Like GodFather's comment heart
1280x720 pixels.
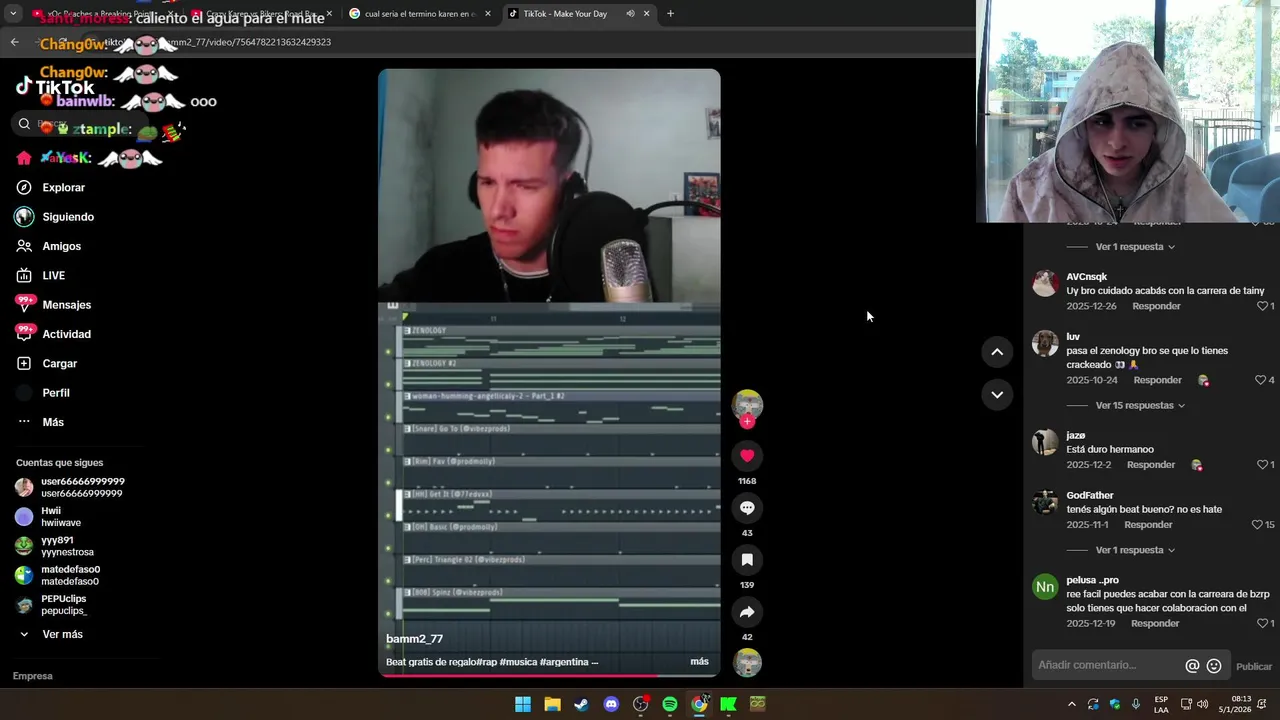[x=1257, y=525]
